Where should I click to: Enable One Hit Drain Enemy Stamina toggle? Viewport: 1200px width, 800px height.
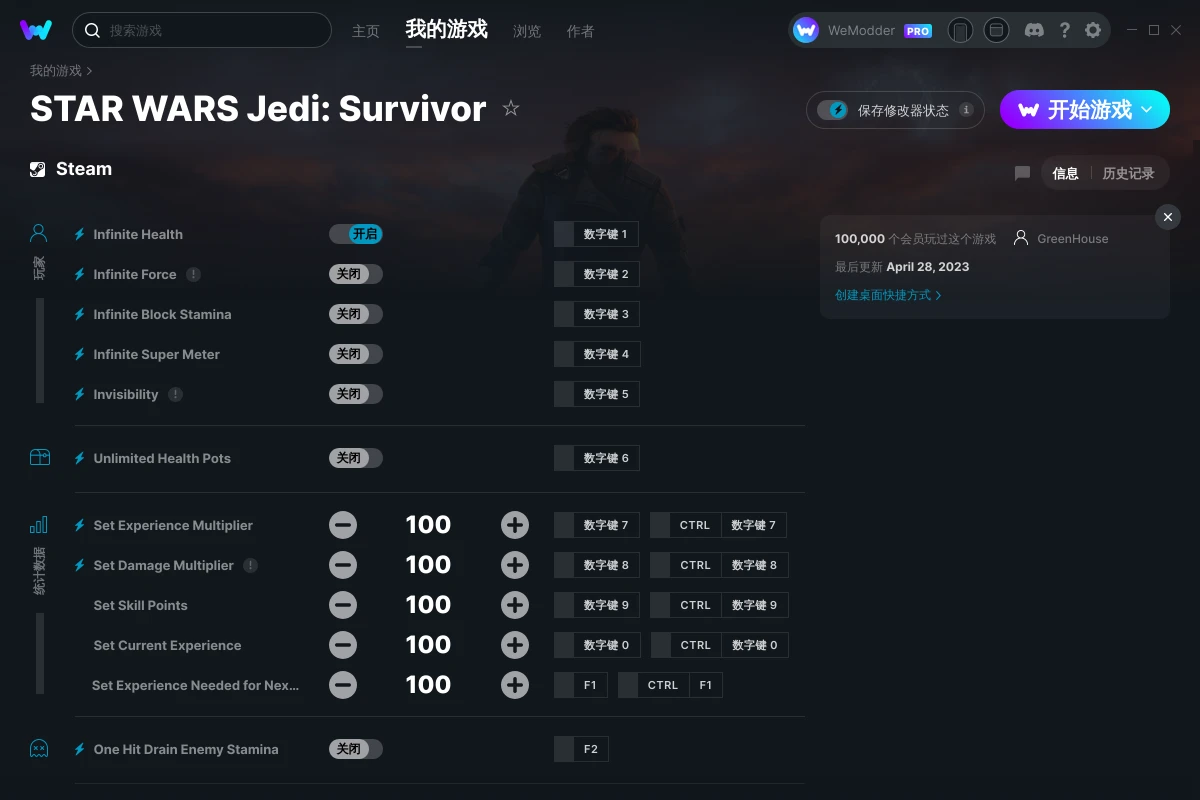click(356, 749)
